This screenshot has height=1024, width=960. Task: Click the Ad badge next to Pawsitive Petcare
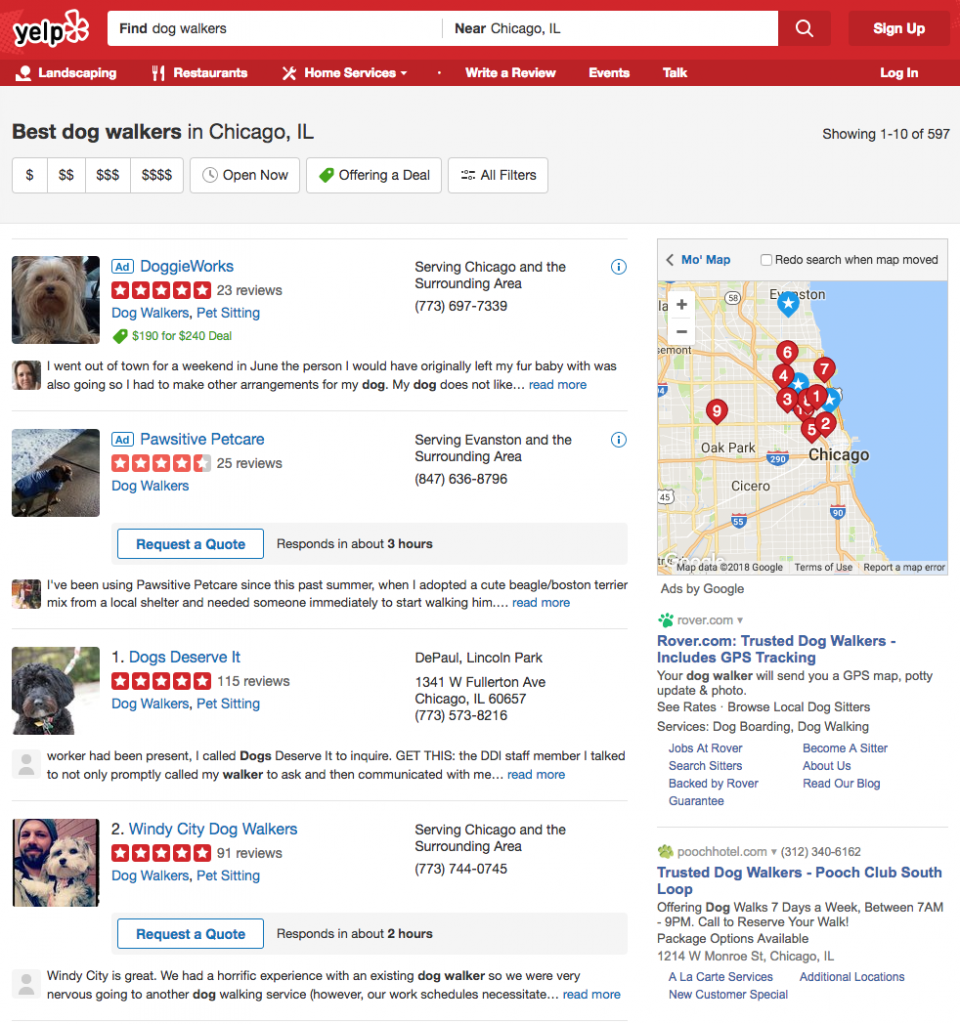[x=122, y=440]
